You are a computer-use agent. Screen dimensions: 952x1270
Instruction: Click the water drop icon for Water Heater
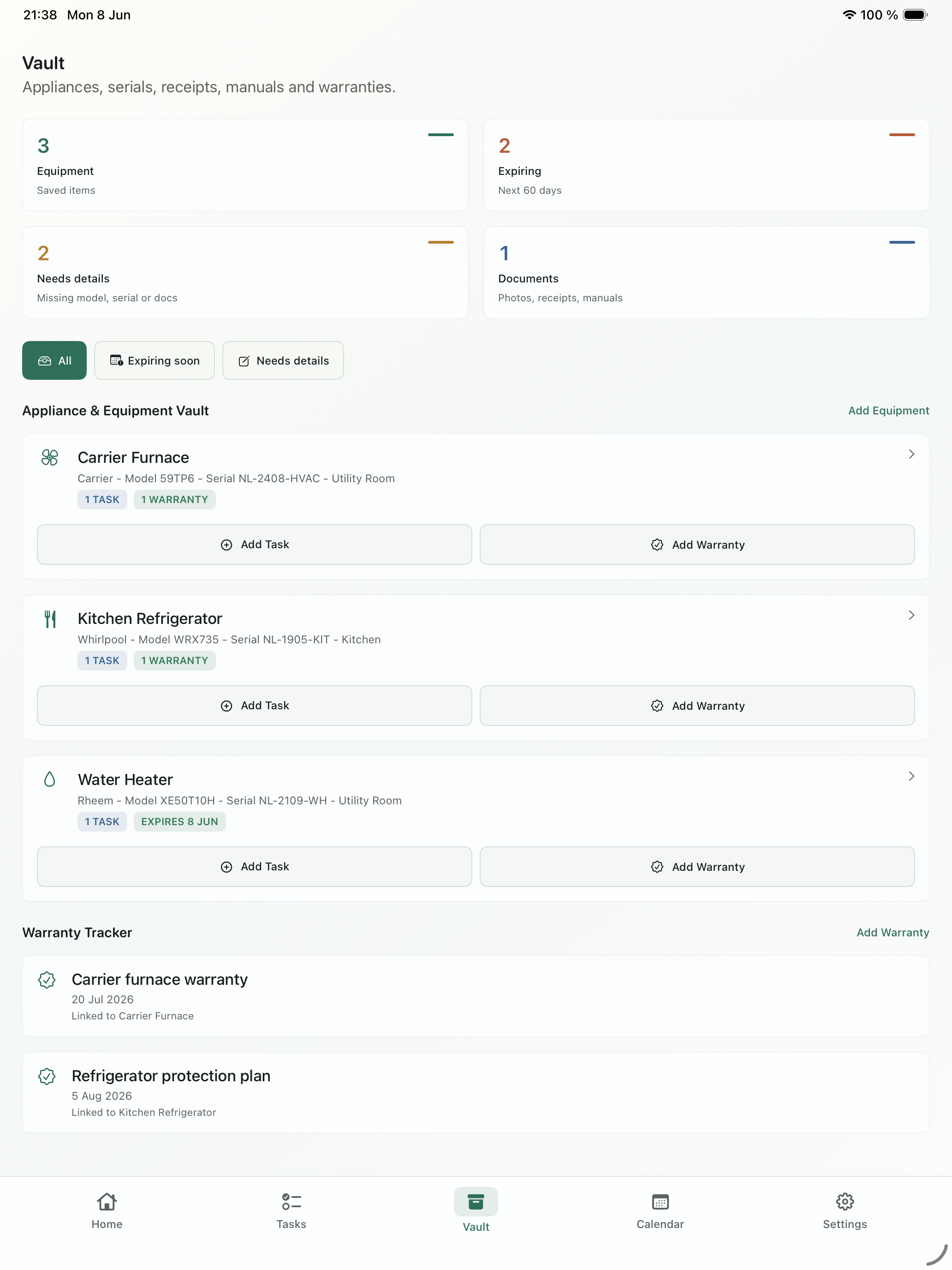[50, 779]
